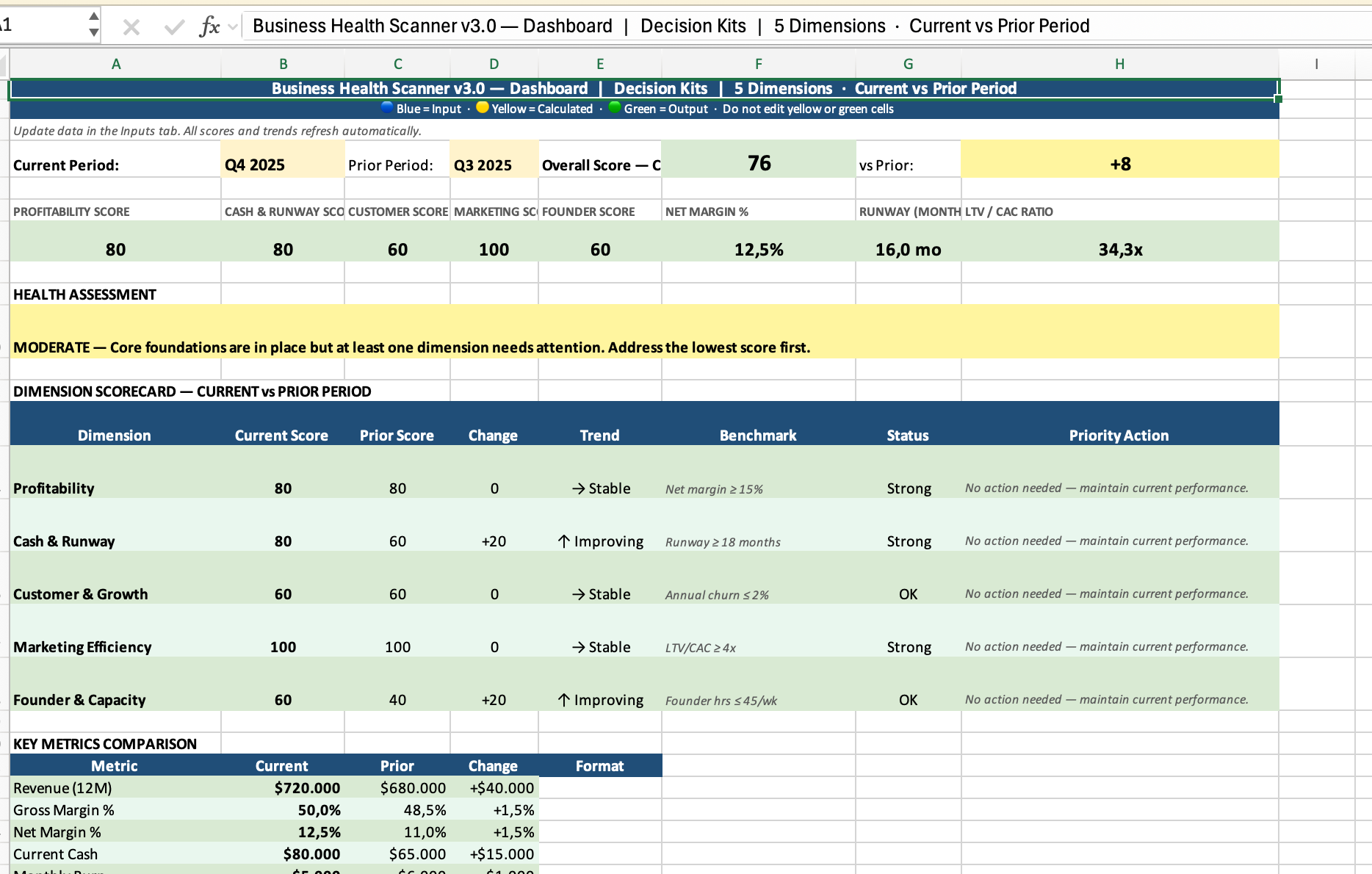The width and height of the screenshot is (1372, 874).
Task: Expand the dropdown chevron beside the fx icon
Action: (x=233, y=27)
